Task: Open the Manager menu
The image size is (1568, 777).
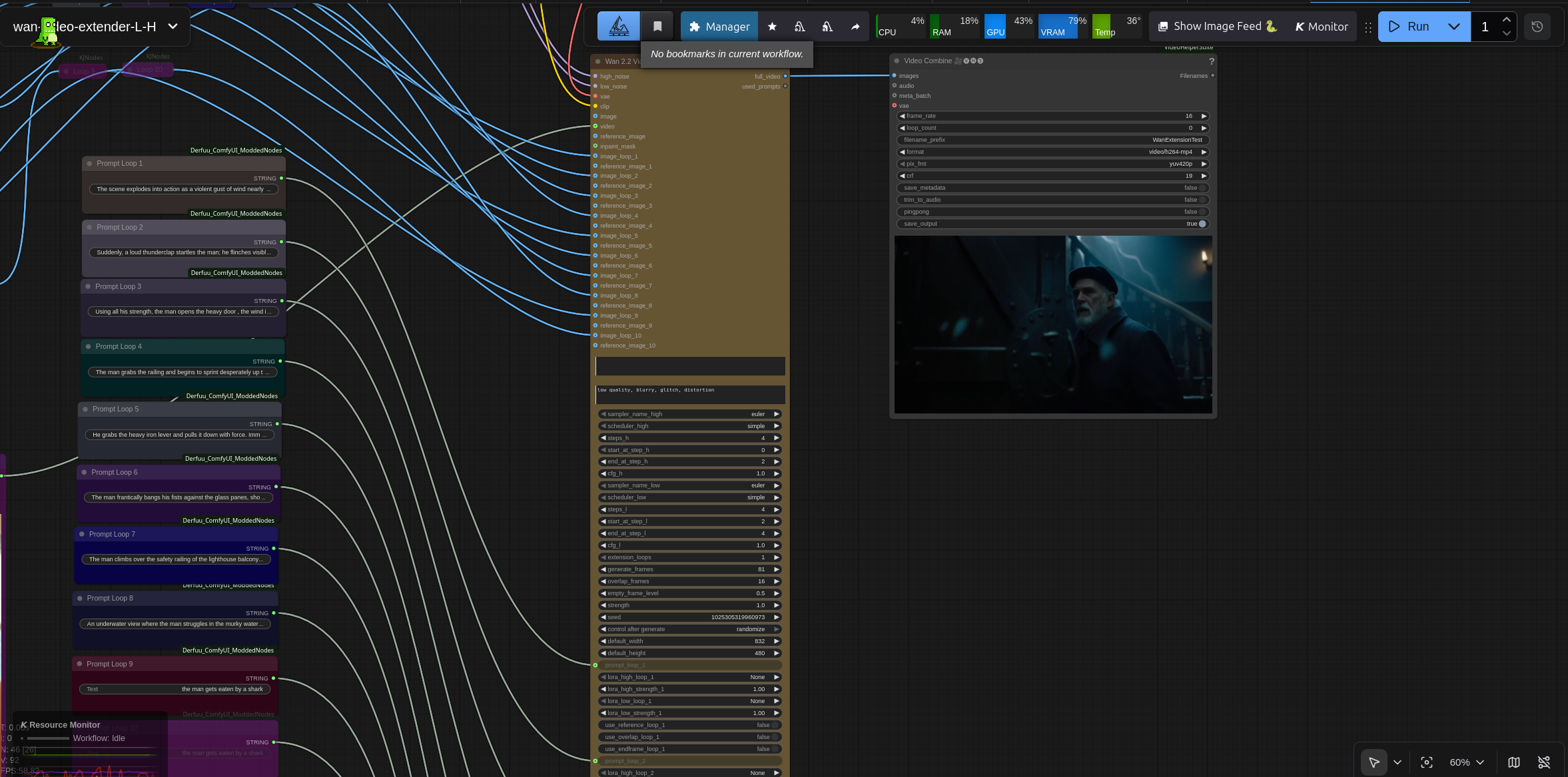Action: 719,27
